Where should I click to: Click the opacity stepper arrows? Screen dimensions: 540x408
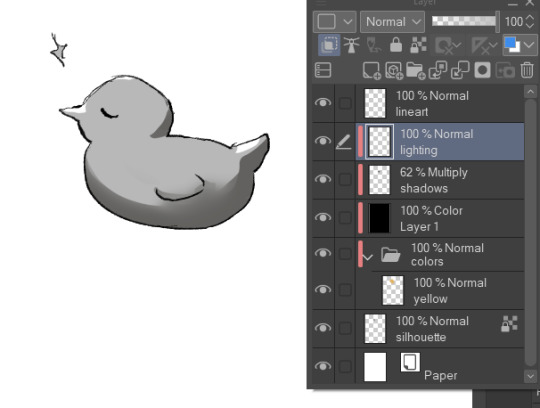(530, 22)
